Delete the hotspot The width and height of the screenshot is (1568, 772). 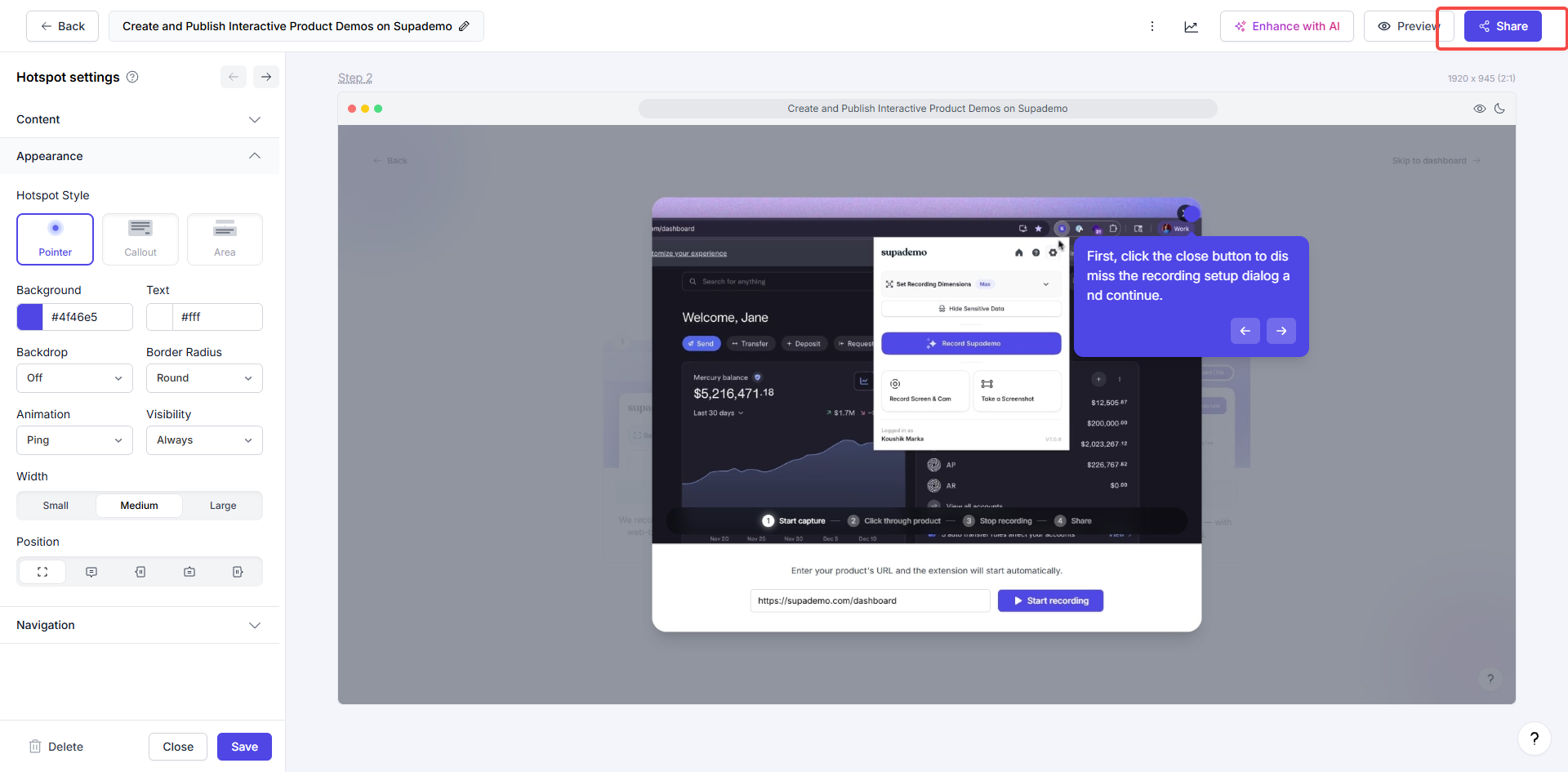click(x=56, y=747)
